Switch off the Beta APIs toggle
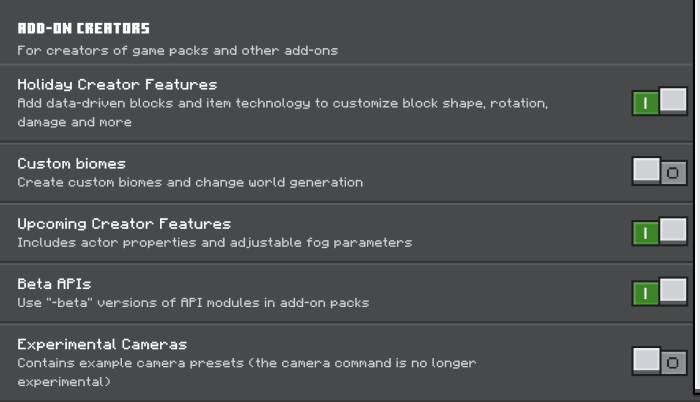This screenshot has height=402, width=700. point(659,292)
